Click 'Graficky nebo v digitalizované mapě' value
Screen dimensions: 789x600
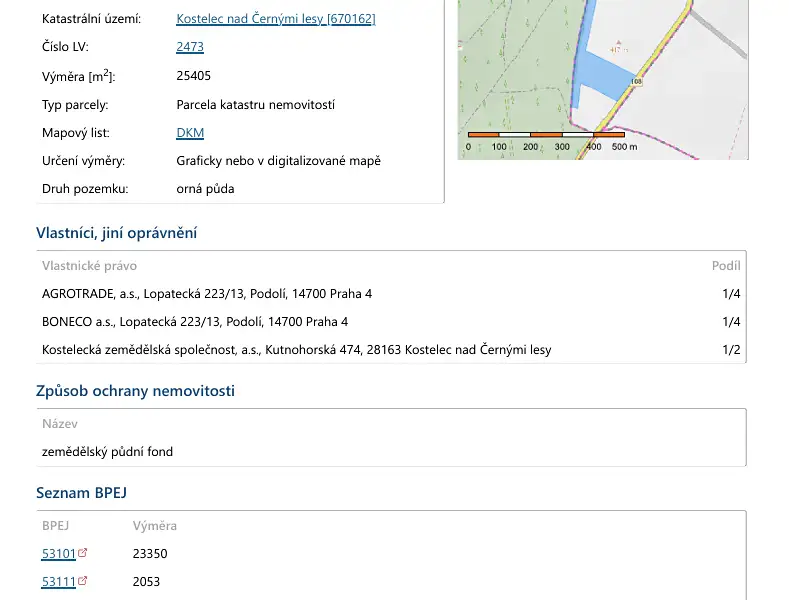(x=278, y=161)
